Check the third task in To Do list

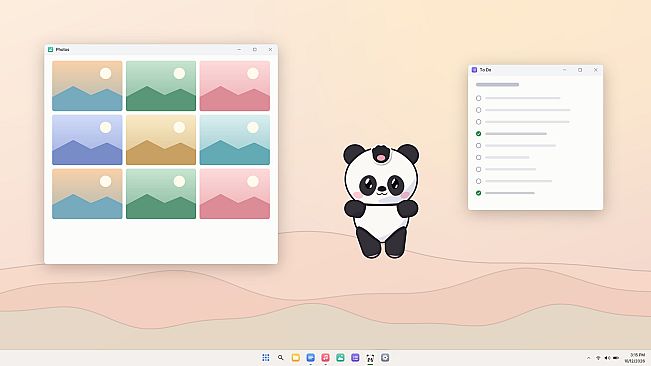479,122
